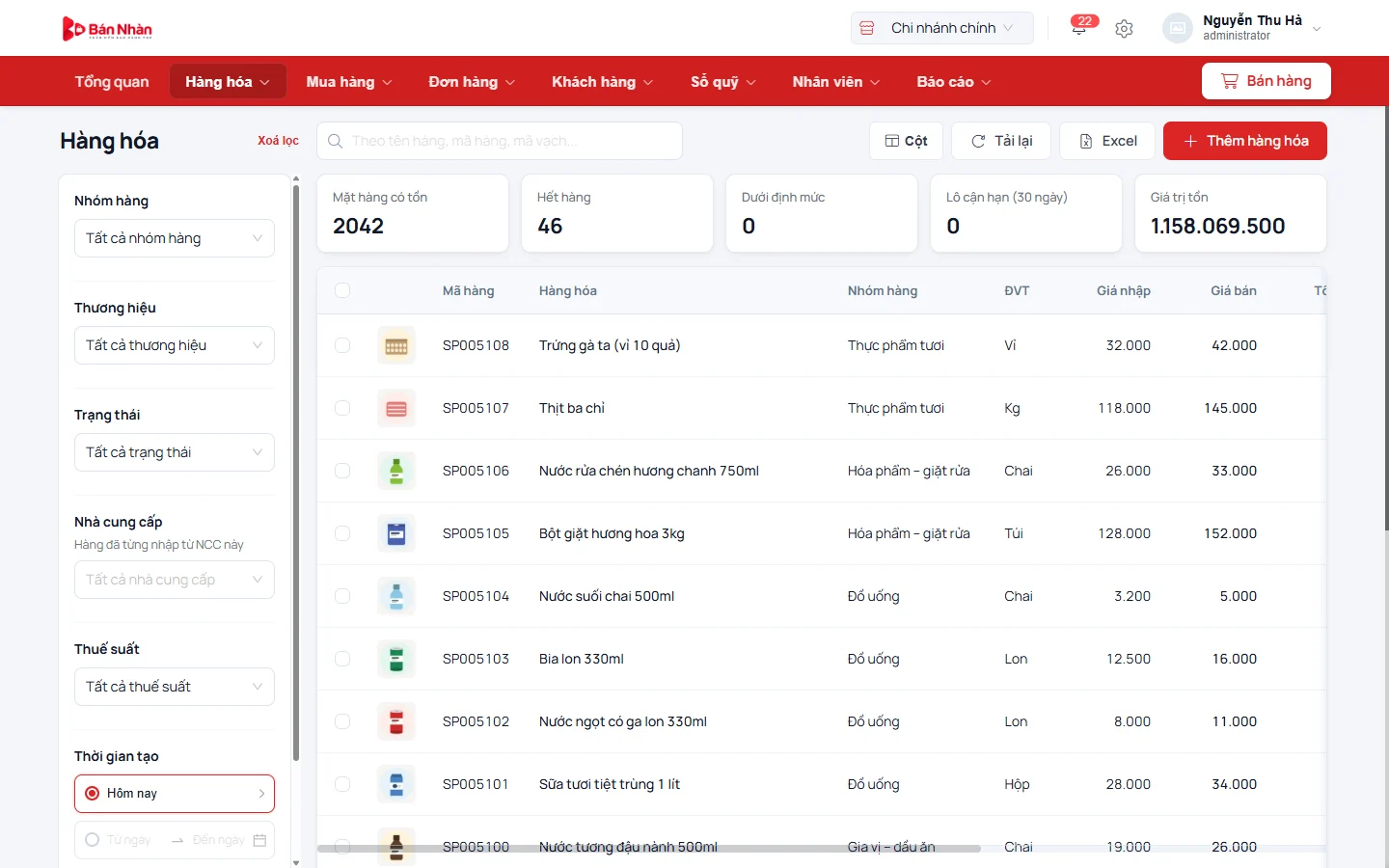Select the Hôm nay radio option
The width and height of the screenshot is (1389, 868).
[93, 794]
